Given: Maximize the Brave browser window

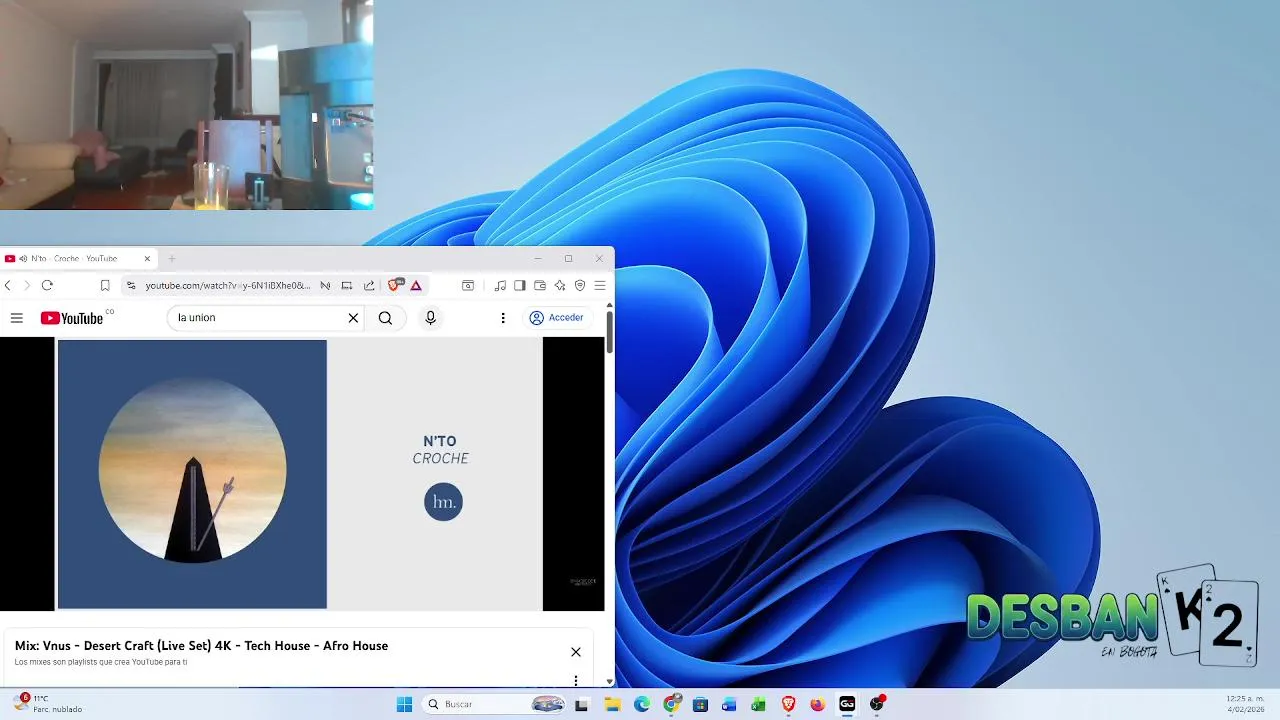Looking at the screenshot, I should (568, 258).
